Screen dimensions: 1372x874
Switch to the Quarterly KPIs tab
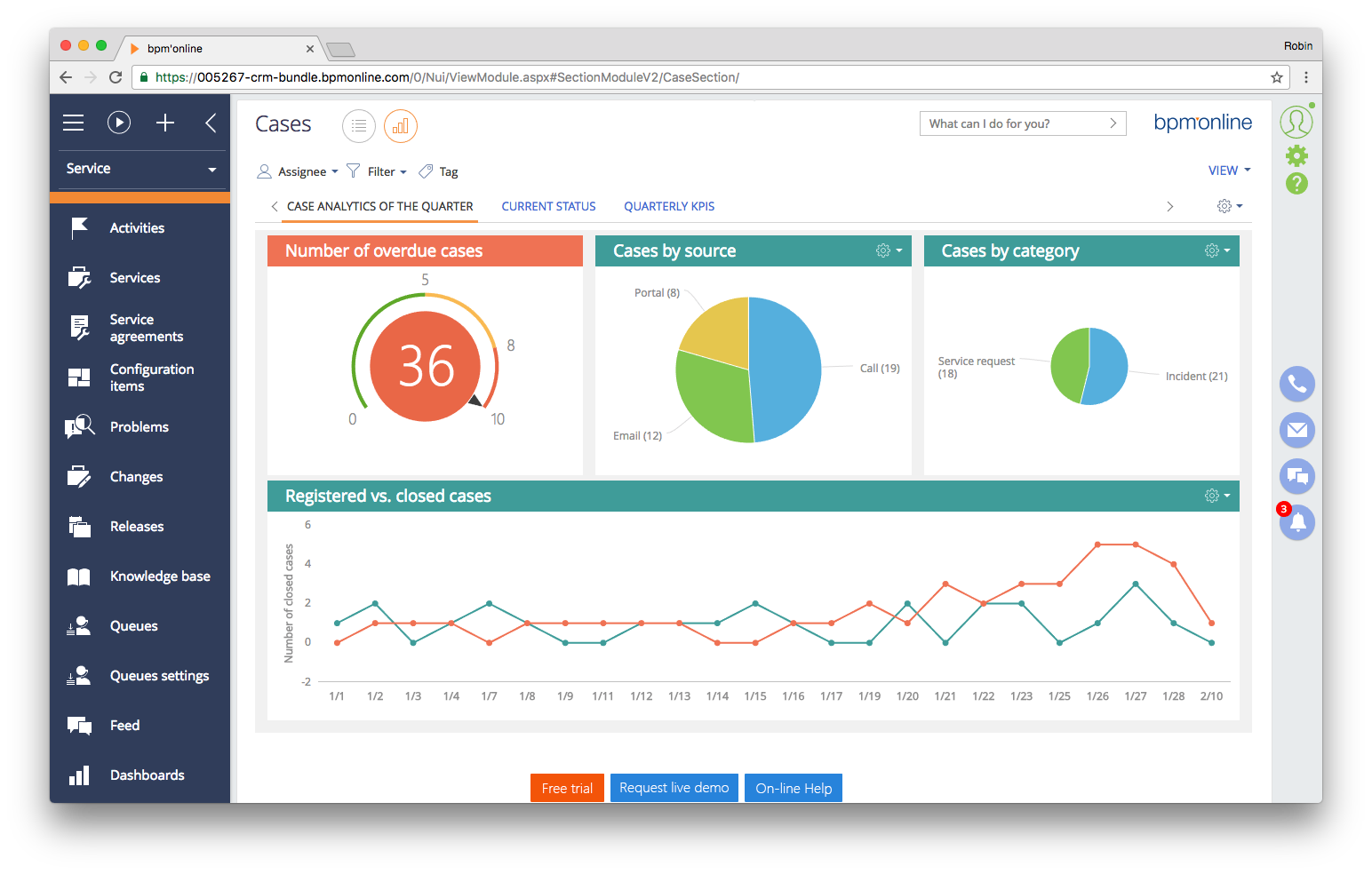[x=669, y=206]
